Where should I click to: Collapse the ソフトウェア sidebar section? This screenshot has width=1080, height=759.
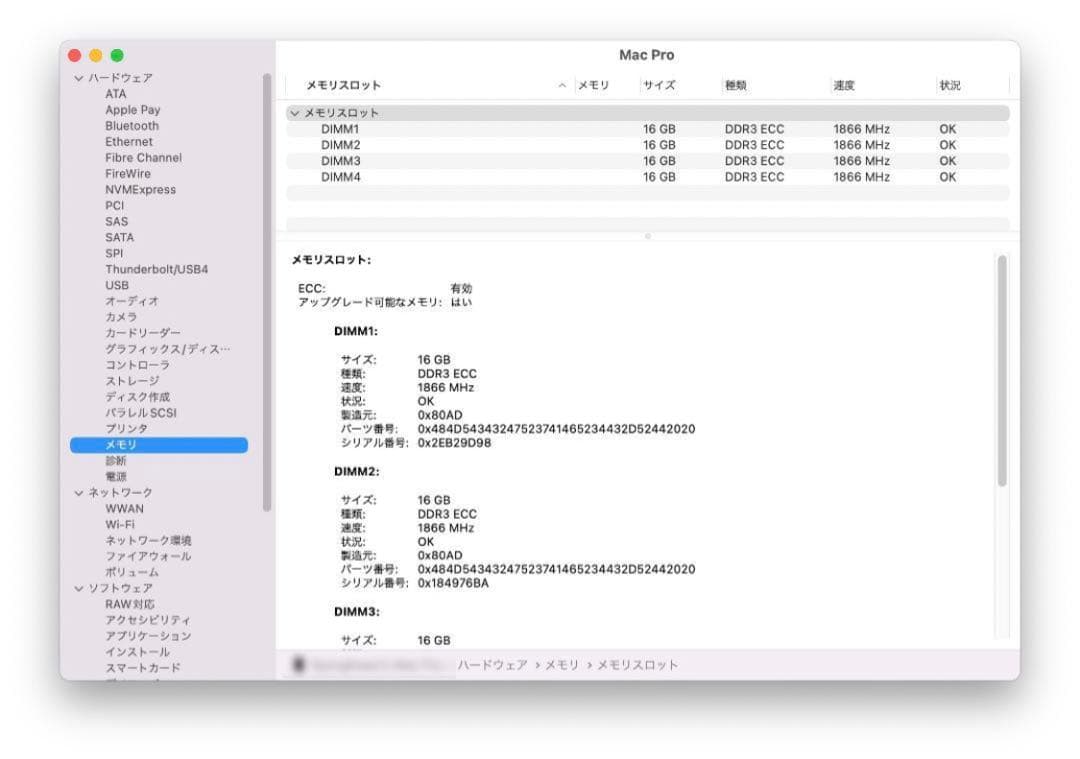[78, 589]
